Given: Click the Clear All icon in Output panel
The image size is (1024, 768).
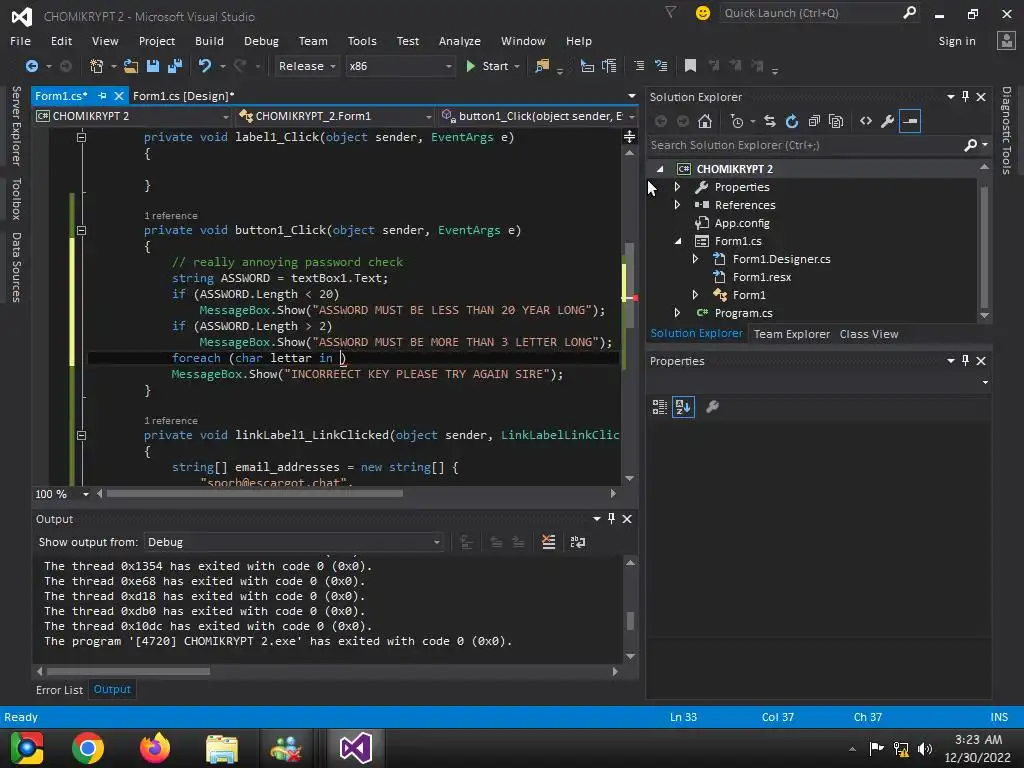Looking at the screenshot, I should [549, 542].
